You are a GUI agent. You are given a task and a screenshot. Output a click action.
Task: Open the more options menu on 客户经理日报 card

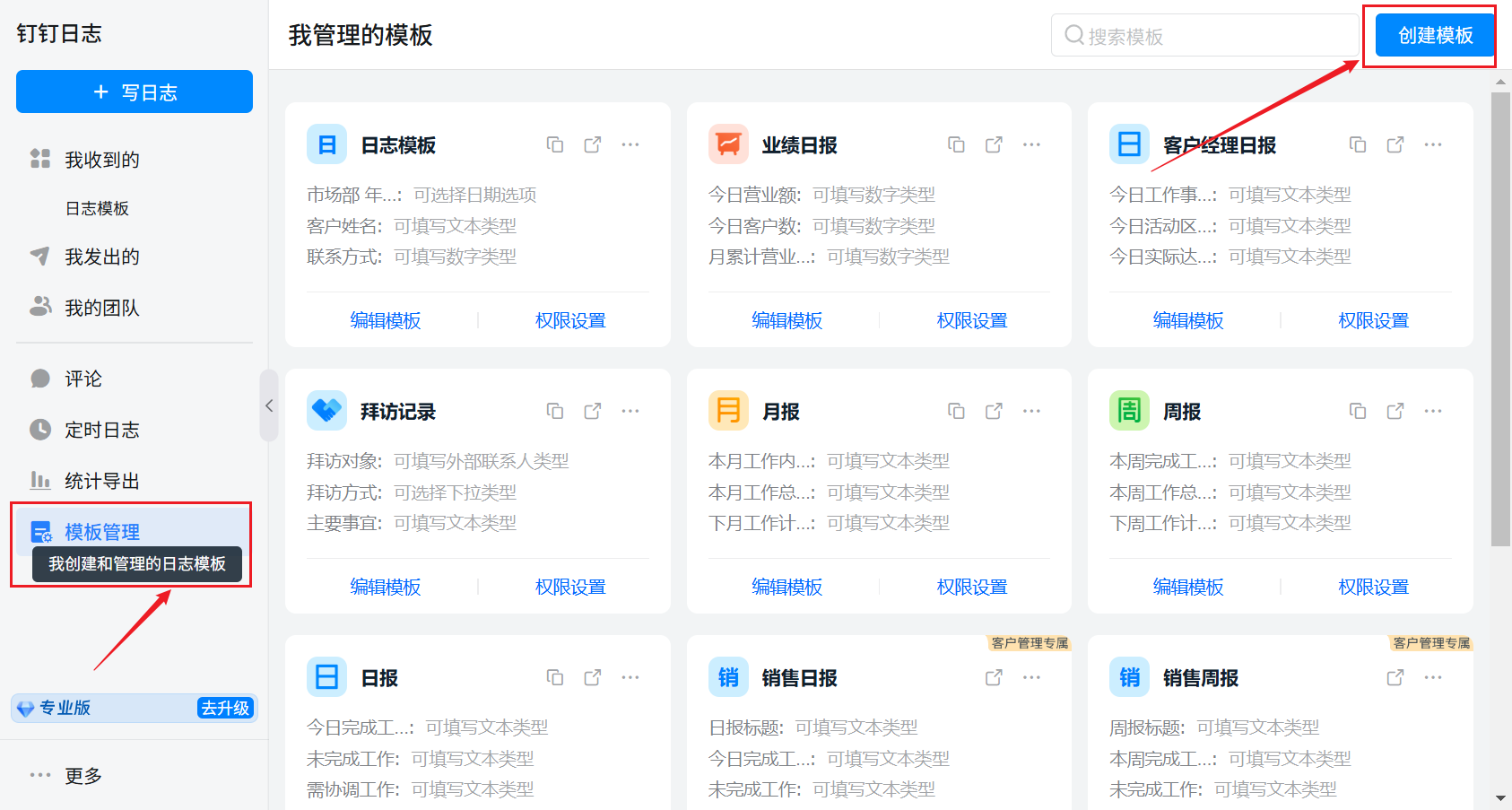pos(1433,144)
